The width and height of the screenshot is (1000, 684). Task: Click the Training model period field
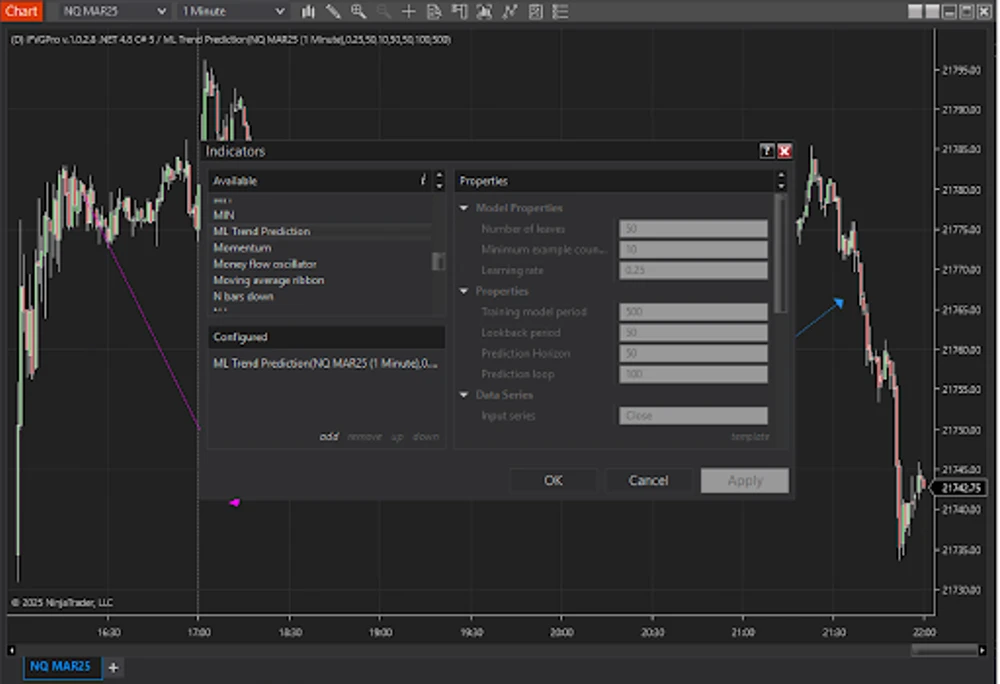pyautogui.click(x=693, y=312)
